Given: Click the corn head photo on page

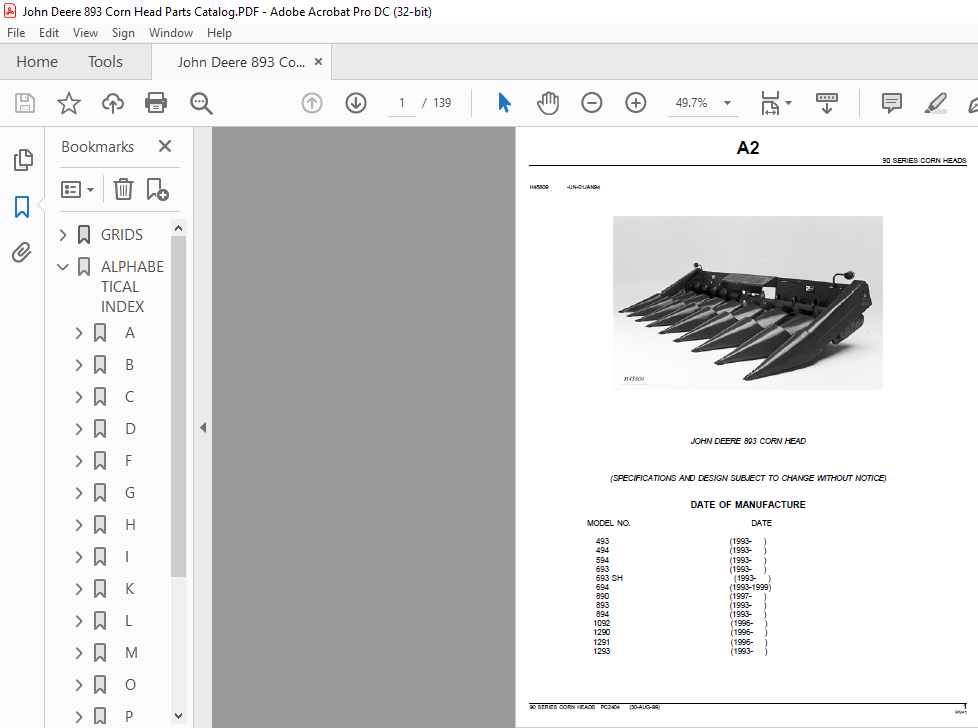Looking at the screenshot, I should tap(747, 303).
